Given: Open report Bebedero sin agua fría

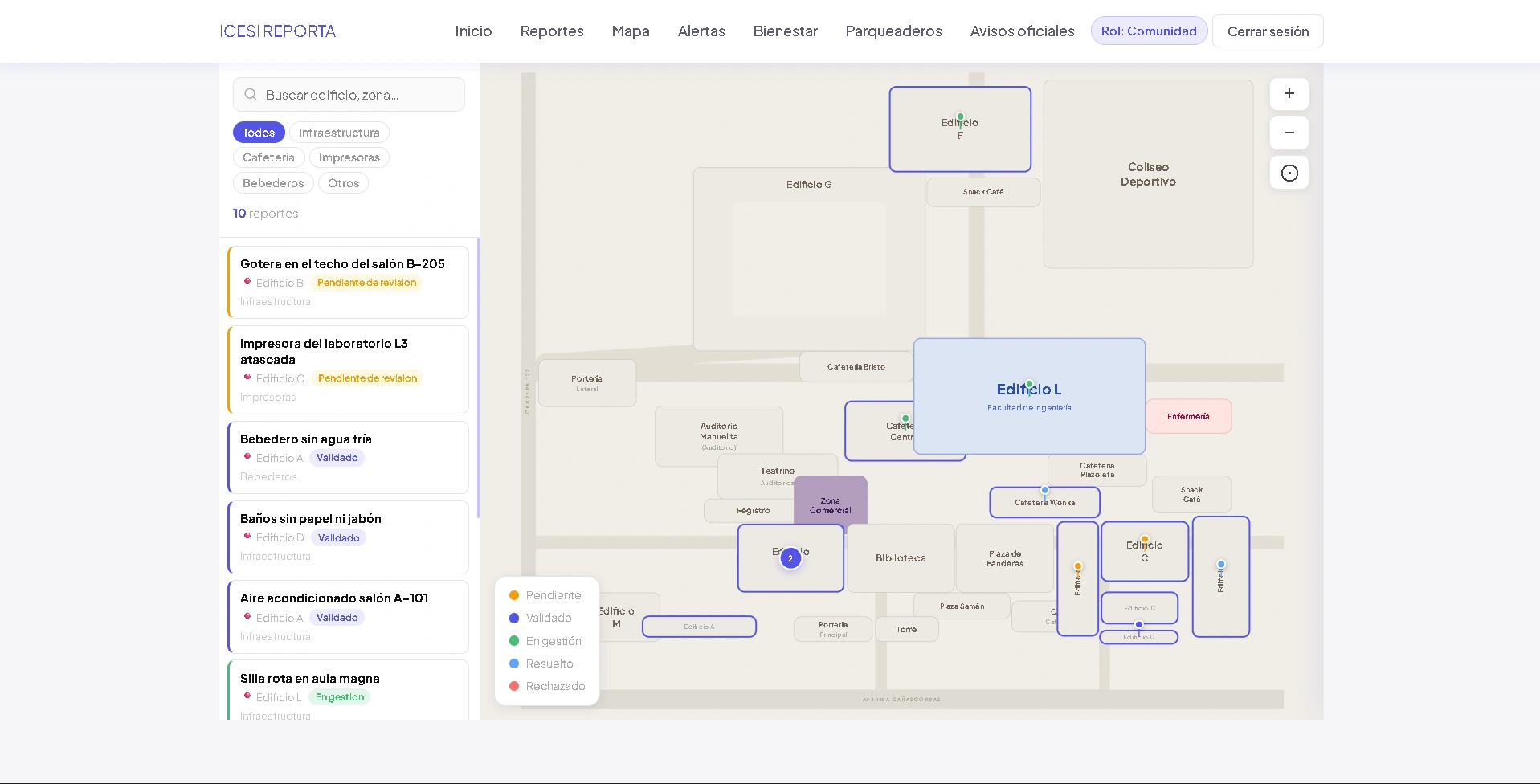Looking at the screenshot, I should 349,457.
